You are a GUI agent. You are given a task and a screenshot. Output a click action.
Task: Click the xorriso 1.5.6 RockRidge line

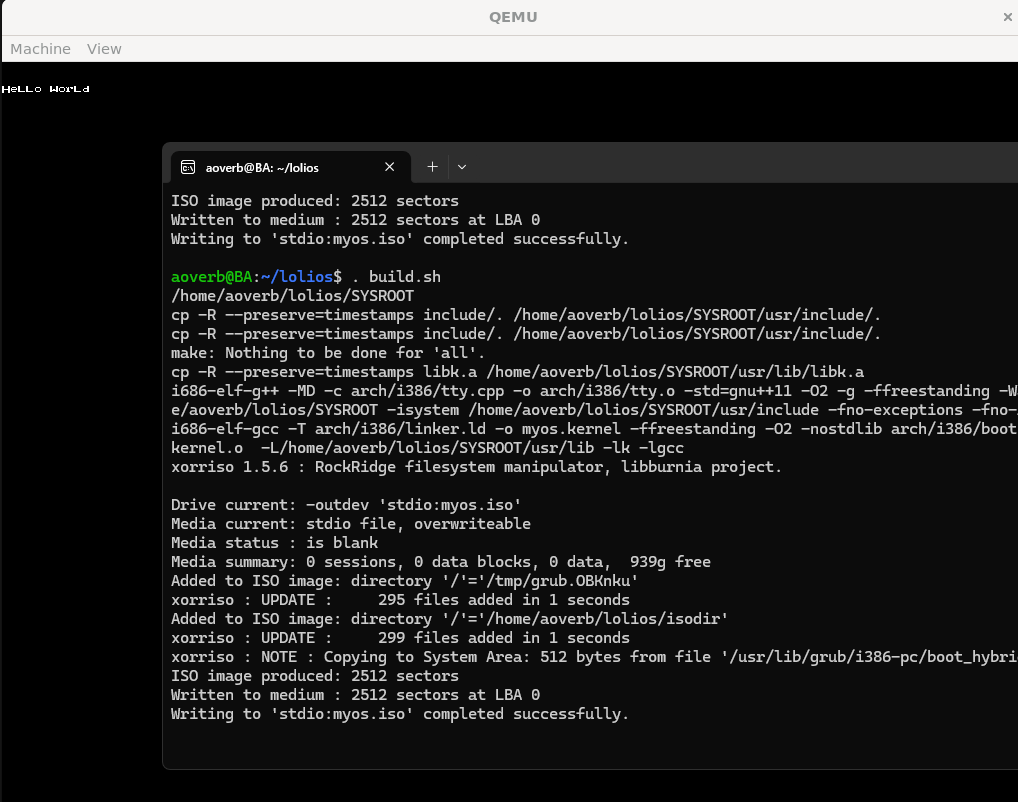(x=476, y=467)
